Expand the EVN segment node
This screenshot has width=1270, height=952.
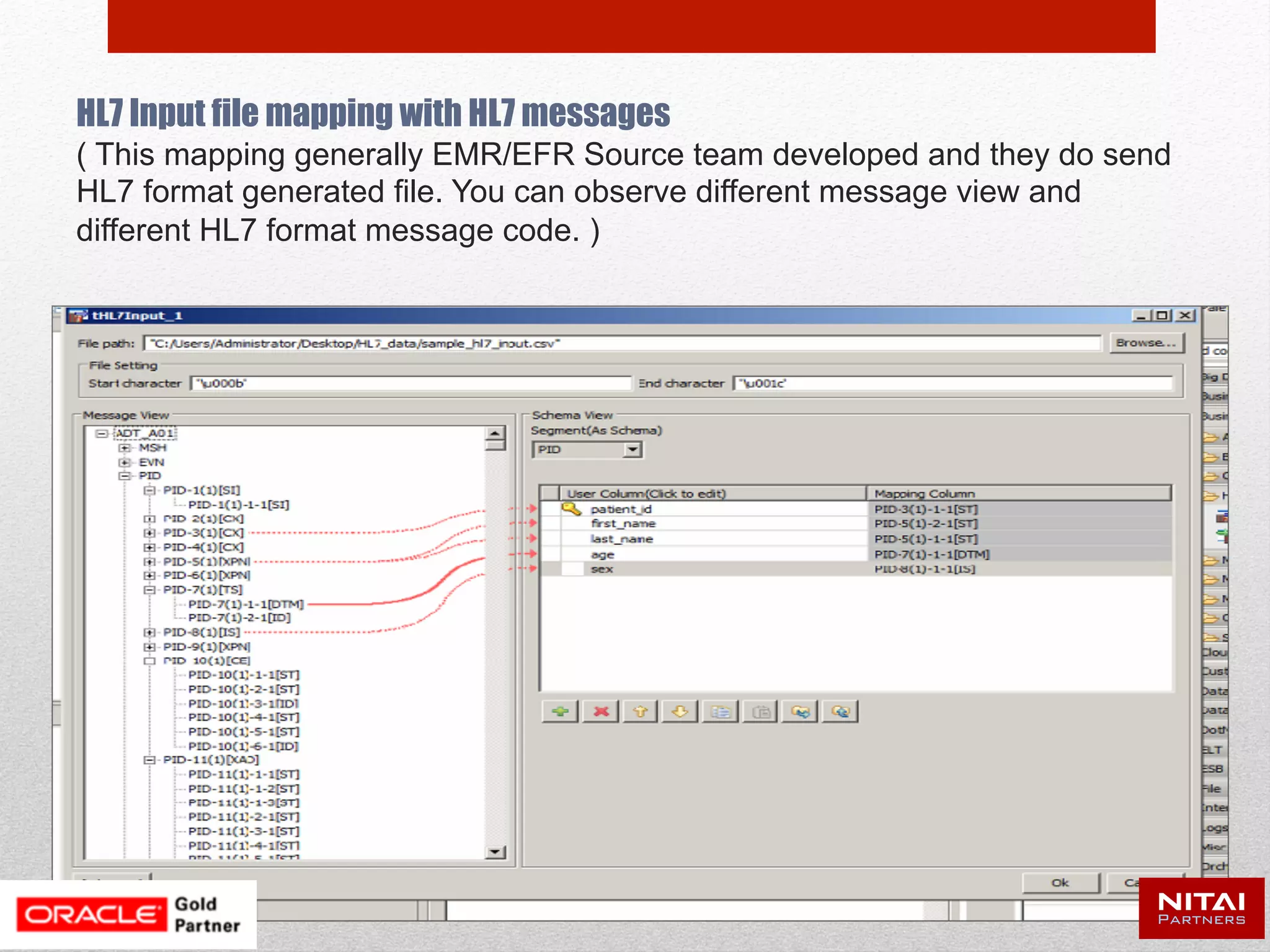pos(125,462)
